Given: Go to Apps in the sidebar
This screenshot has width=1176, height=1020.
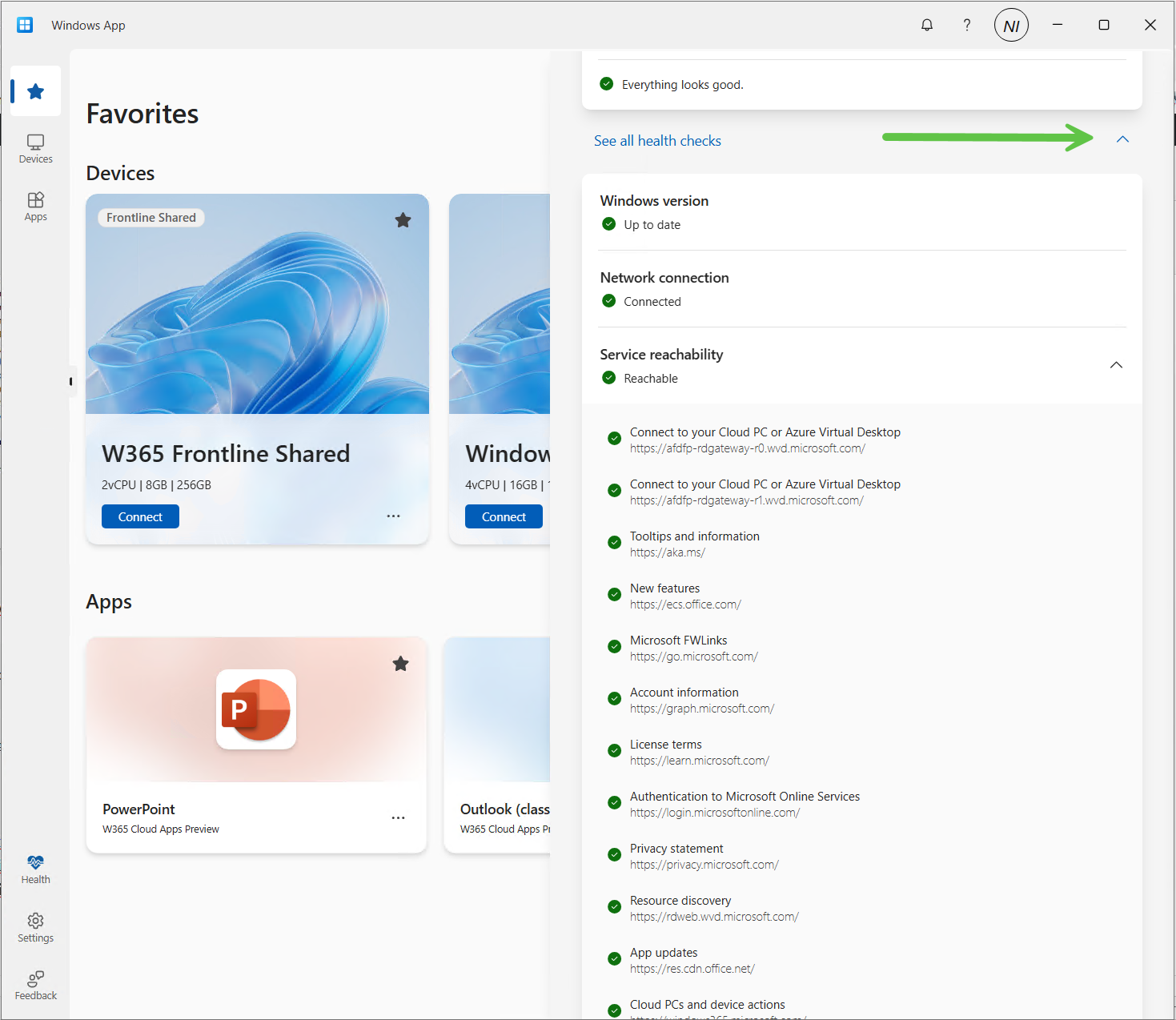Looking at the screenshot, I should 35,207.
